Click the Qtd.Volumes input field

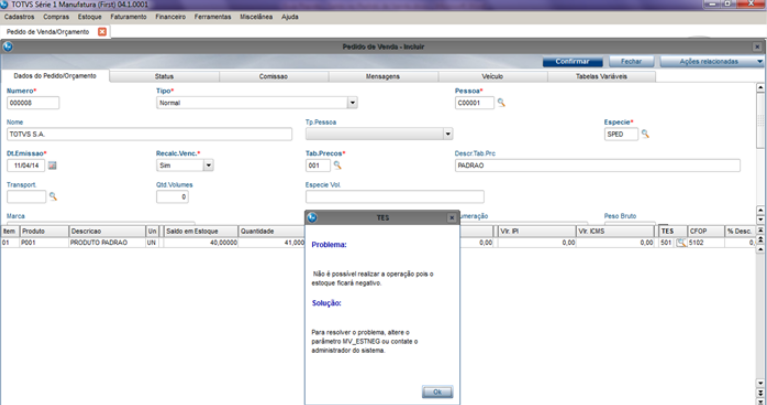click(x=172, y=197)
